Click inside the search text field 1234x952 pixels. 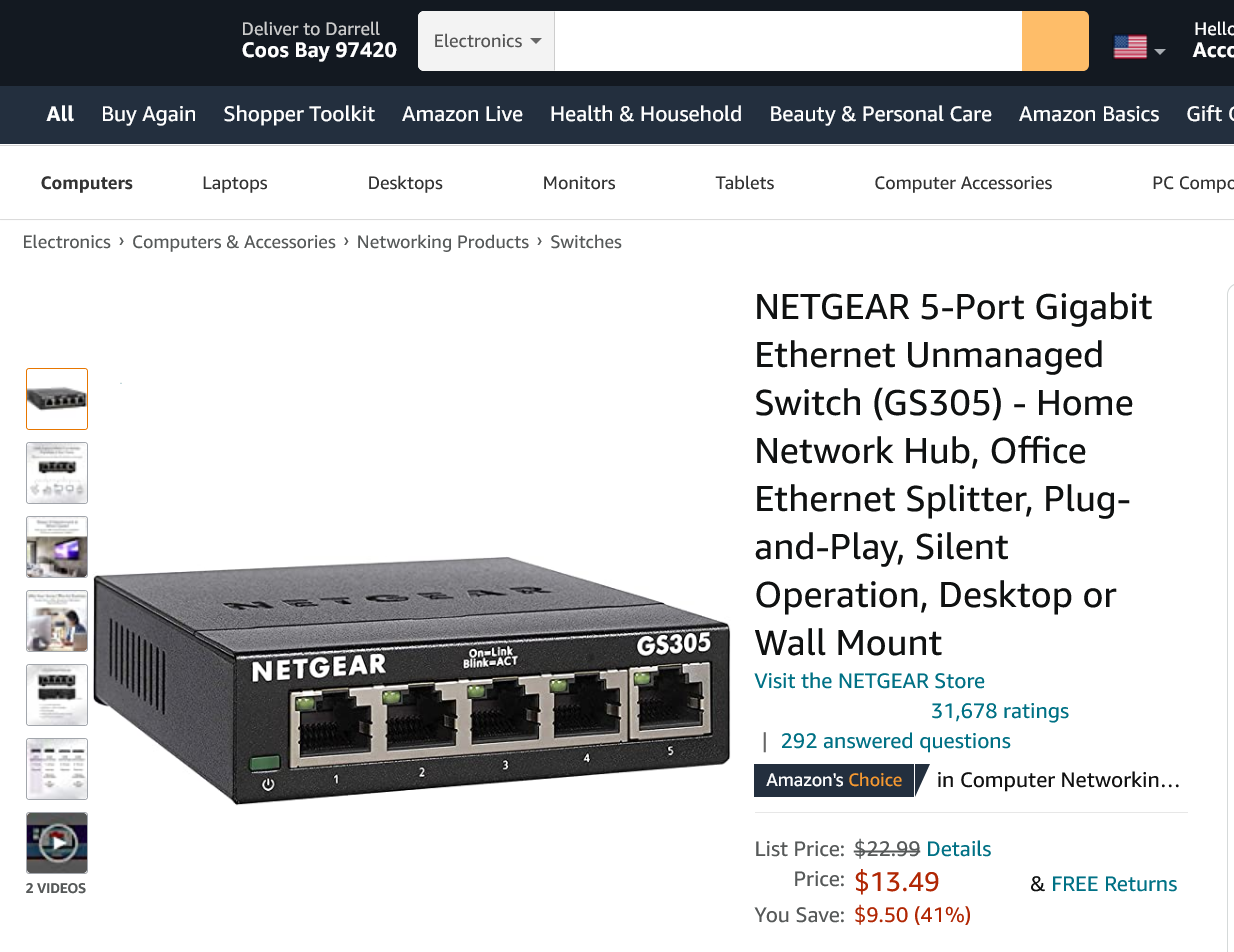(788, 41)
